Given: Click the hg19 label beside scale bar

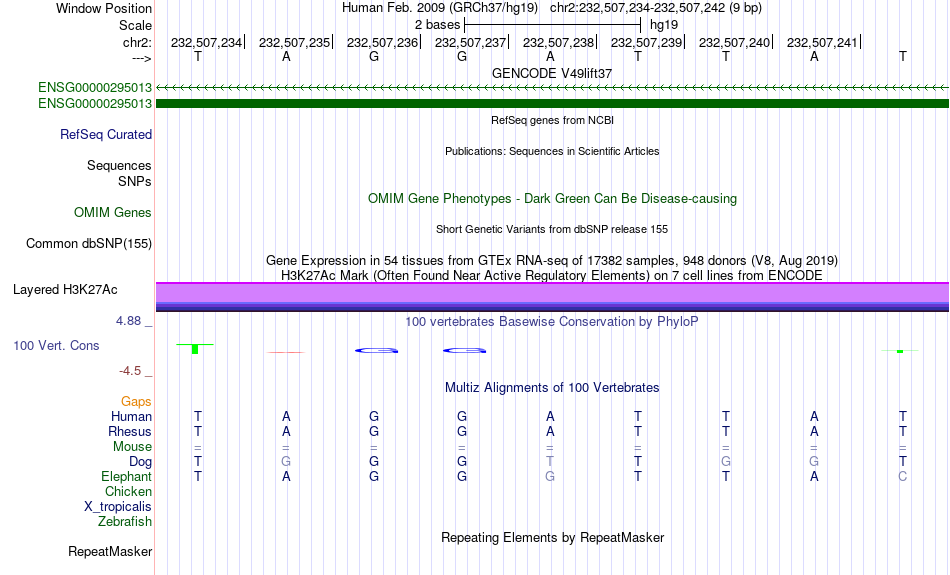Looking at the screenshot, I should coord(664,25).
